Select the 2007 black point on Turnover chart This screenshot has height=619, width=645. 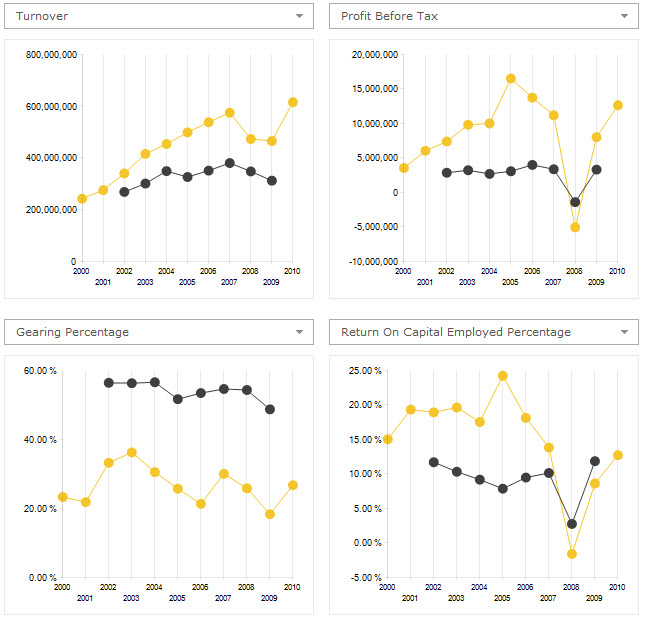pos(230,163)
